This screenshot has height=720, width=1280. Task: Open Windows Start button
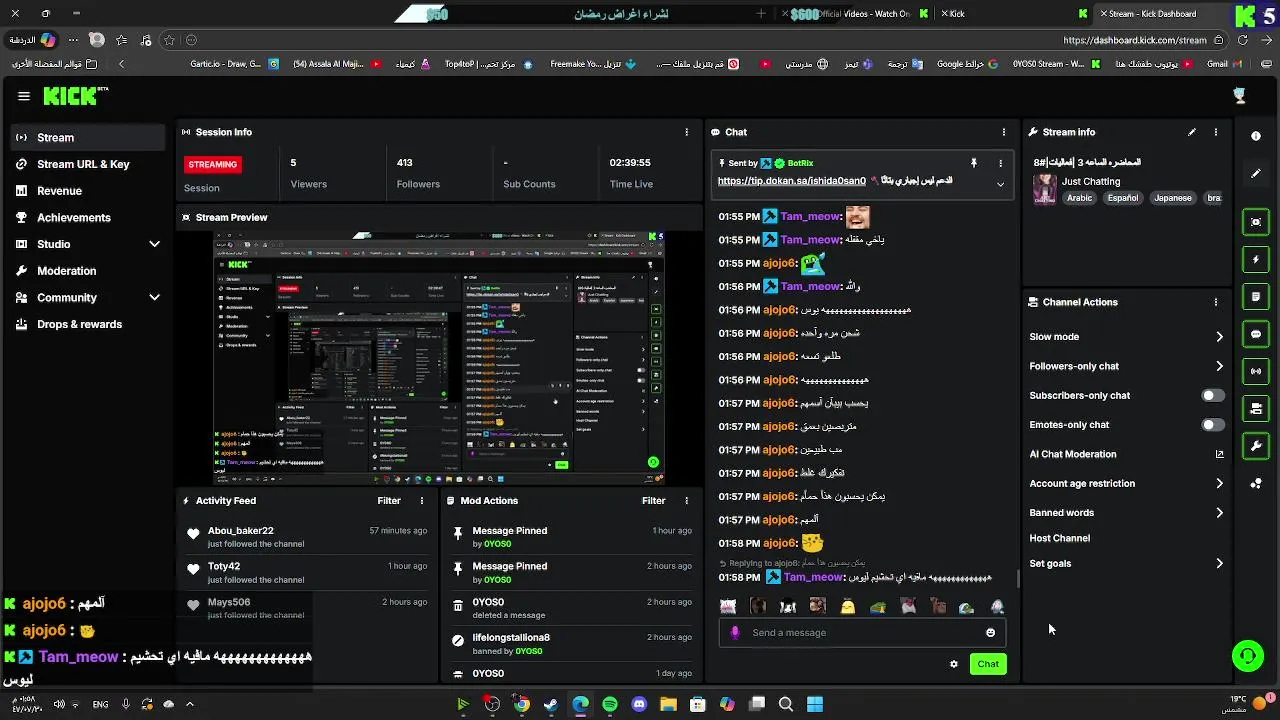[815, 704]
